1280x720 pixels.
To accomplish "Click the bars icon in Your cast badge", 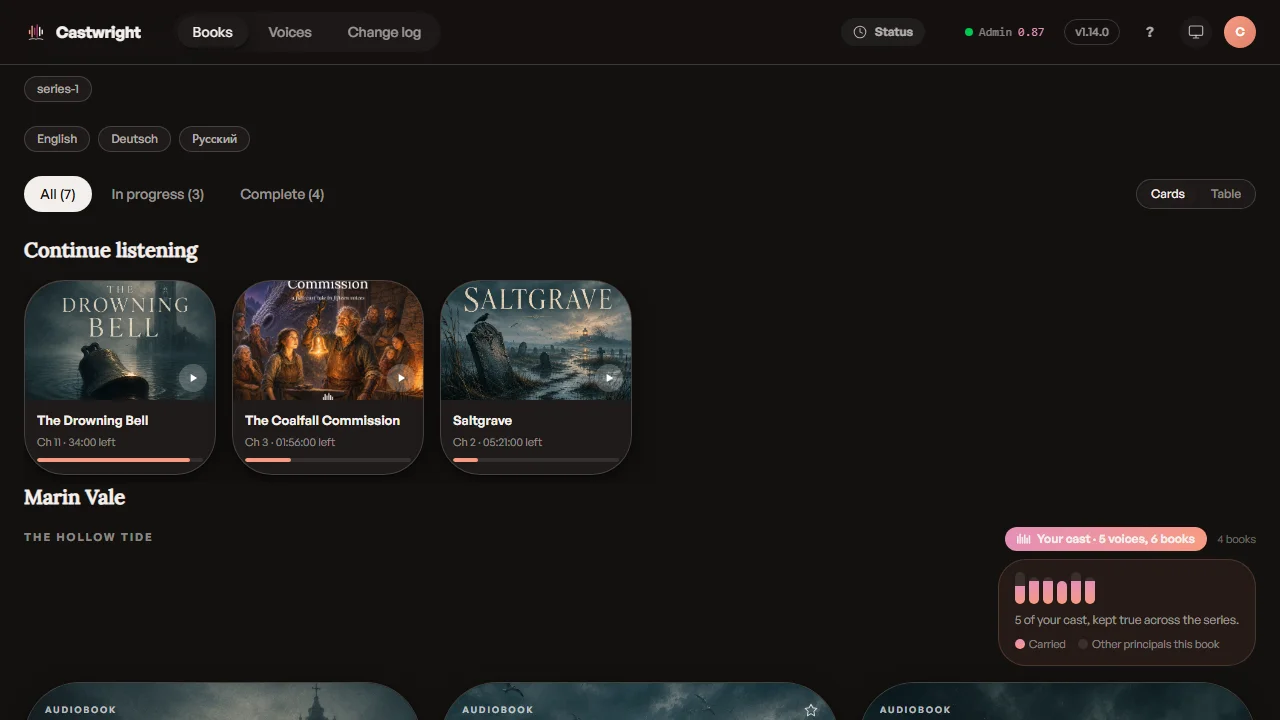I will [1023, 539].
